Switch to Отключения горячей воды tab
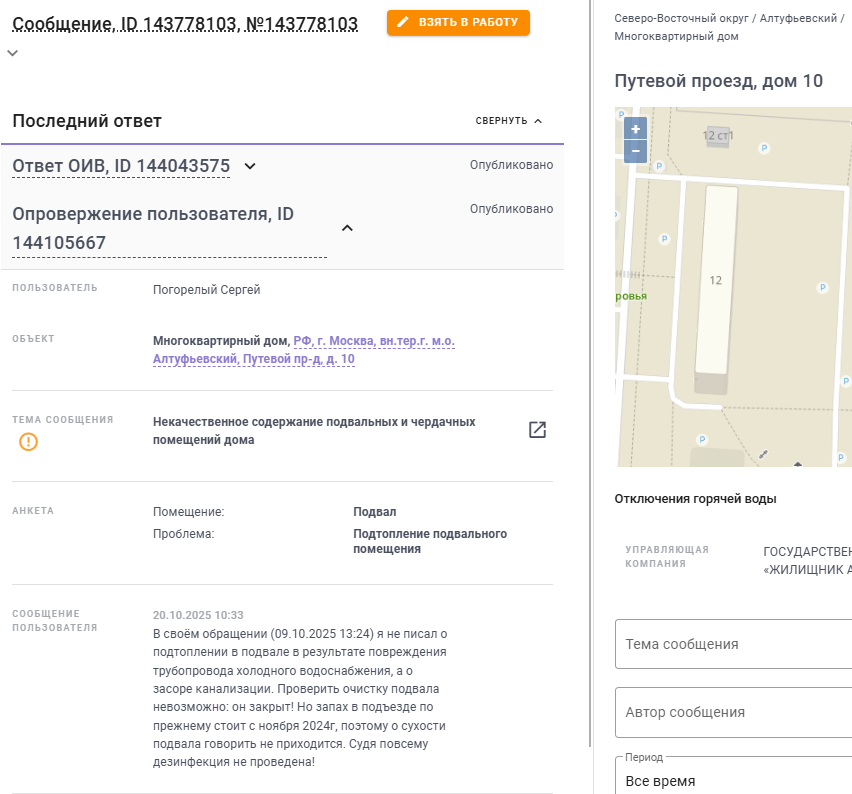The height and width of the screenshot is (794, 852). [695, 499]
